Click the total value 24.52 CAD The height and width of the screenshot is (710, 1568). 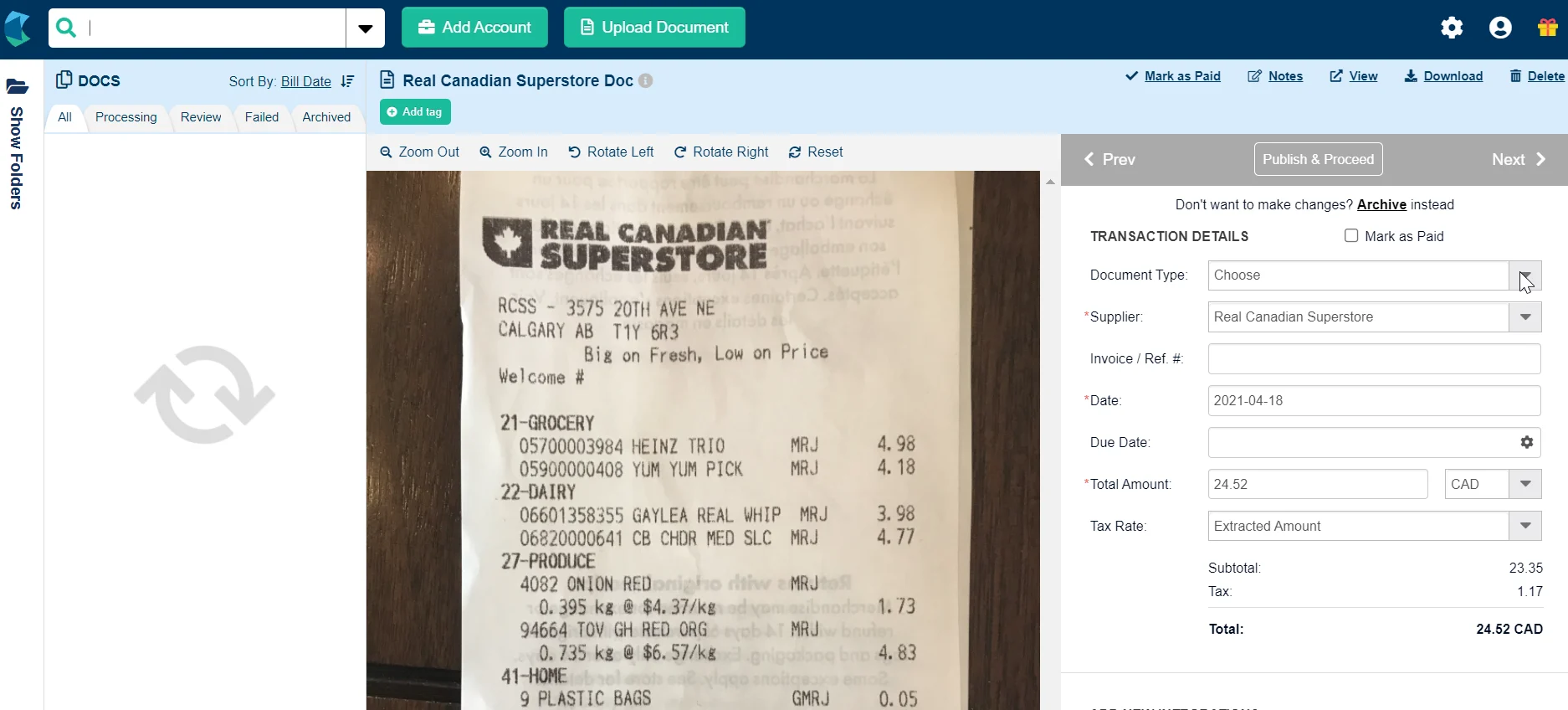point(1509,629)
